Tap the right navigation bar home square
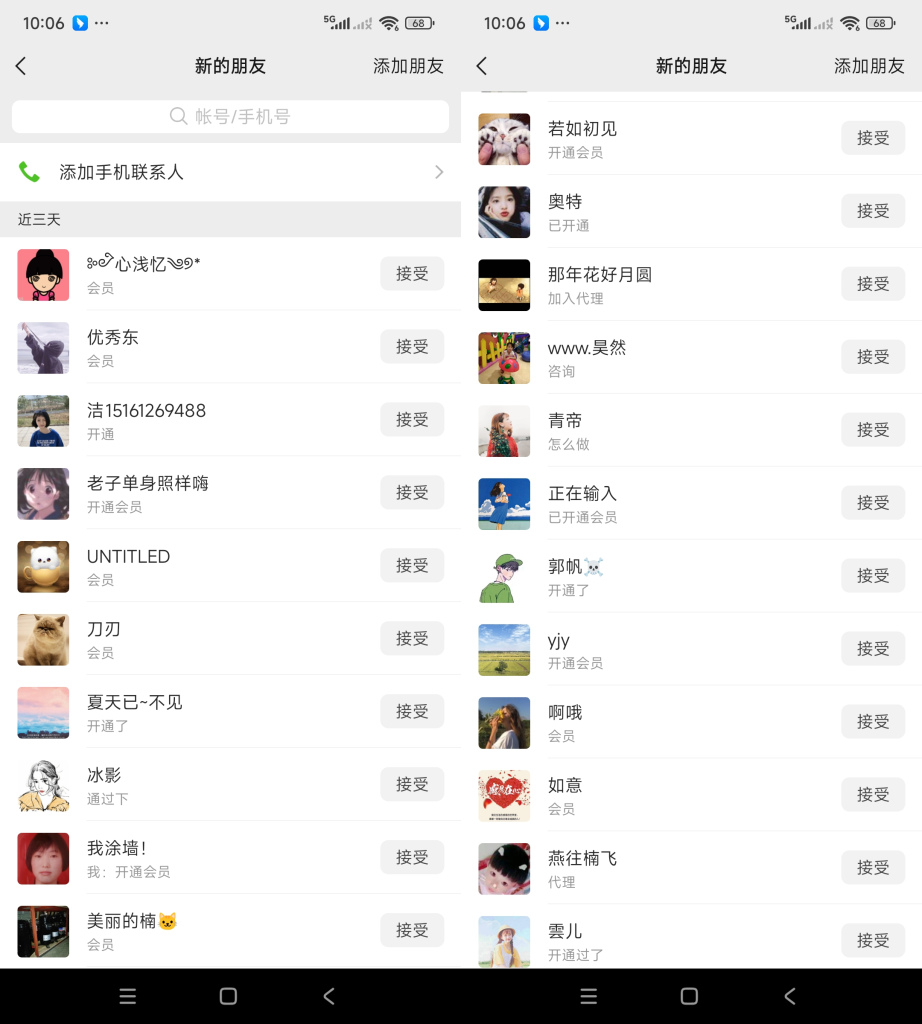 pos(689,996)
